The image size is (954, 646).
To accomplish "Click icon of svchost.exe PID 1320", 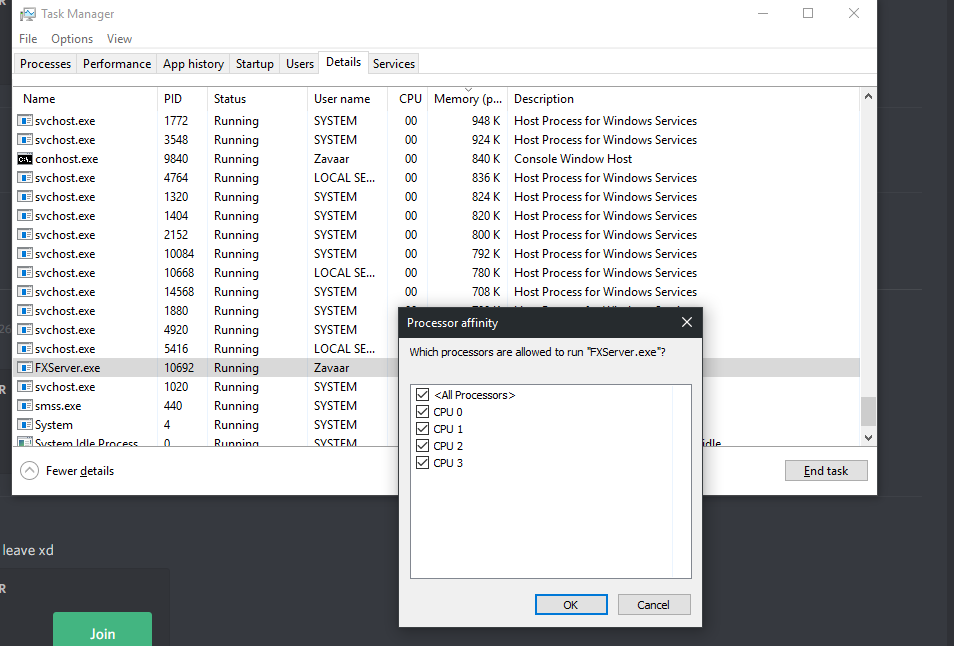I will [x=25, y=196].
